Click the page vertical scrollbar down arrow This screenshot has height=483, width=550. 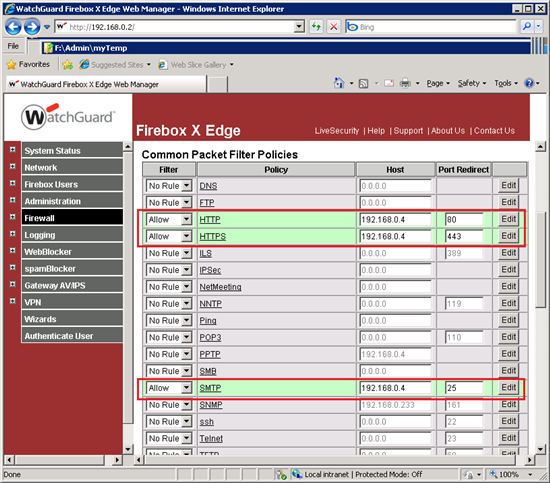click(x=540, y=449)
